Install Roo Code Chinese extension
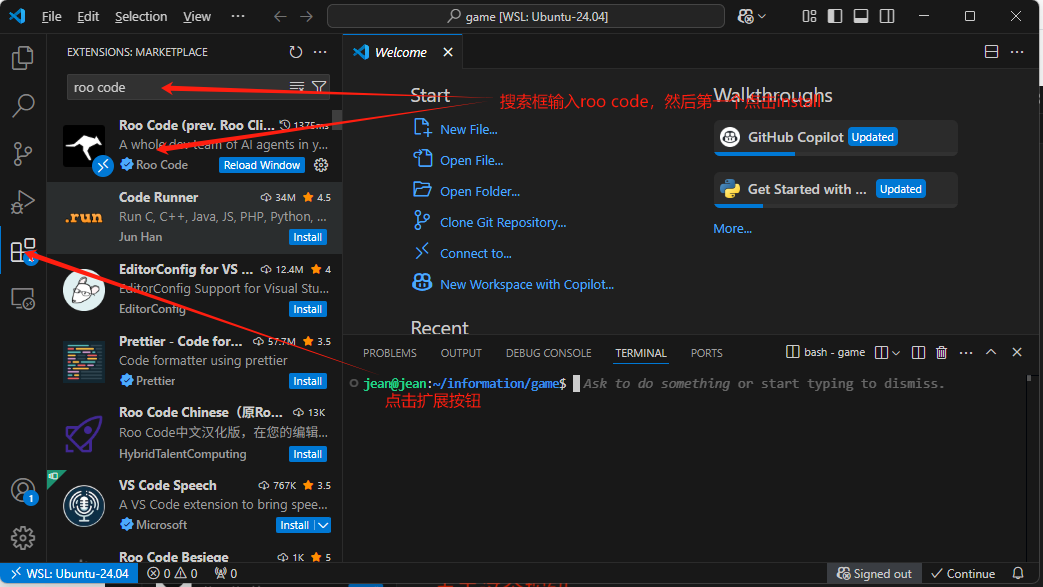This screenshot has width=1043, height=587. (x=308, y=454)
